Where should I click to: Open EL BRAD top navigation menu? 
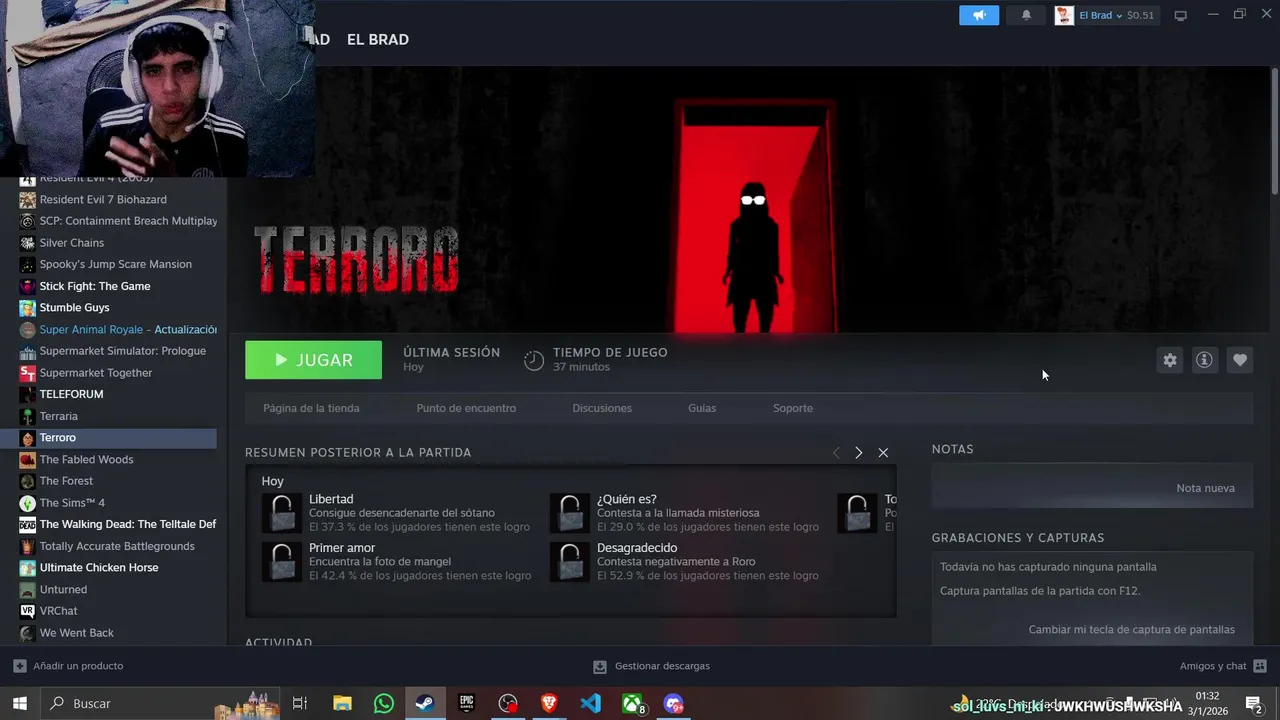[377, 39]
